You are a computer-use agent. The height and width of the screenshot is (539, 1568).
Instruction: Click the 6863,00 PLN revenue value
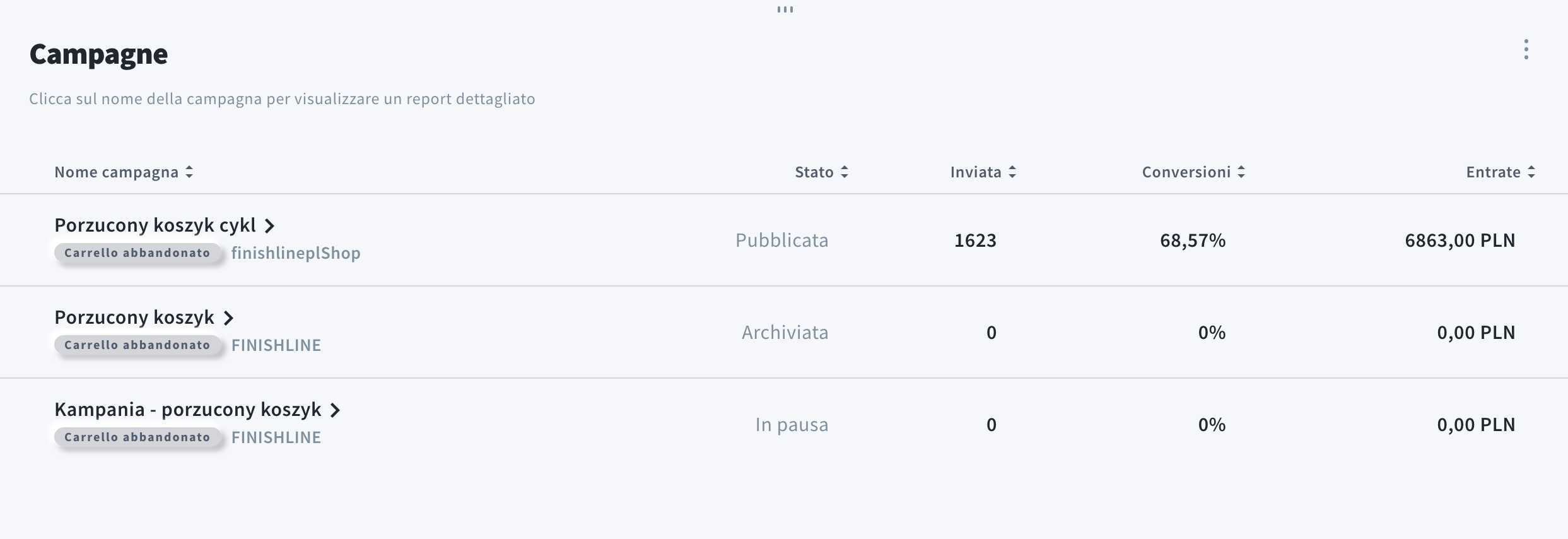pos(1460,240)
